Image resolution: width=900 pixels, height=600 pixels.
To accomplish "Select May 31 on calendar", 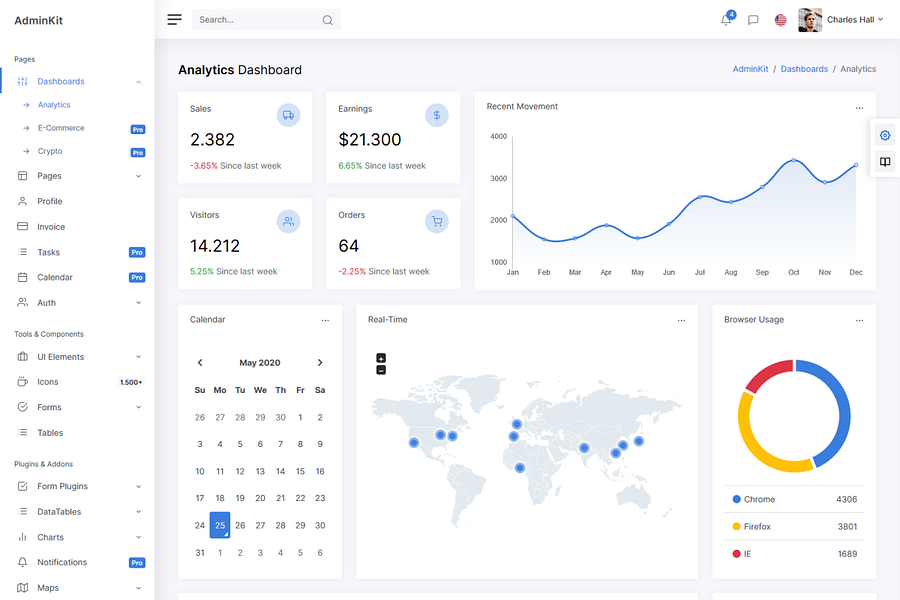I will (x=200, y=552).
